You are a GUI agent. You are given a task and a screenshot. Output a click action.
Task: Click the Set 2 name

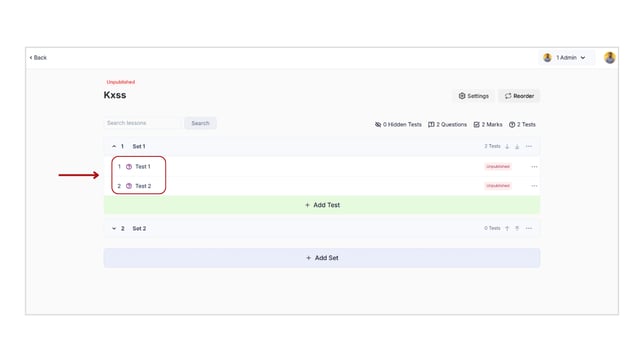139,228
